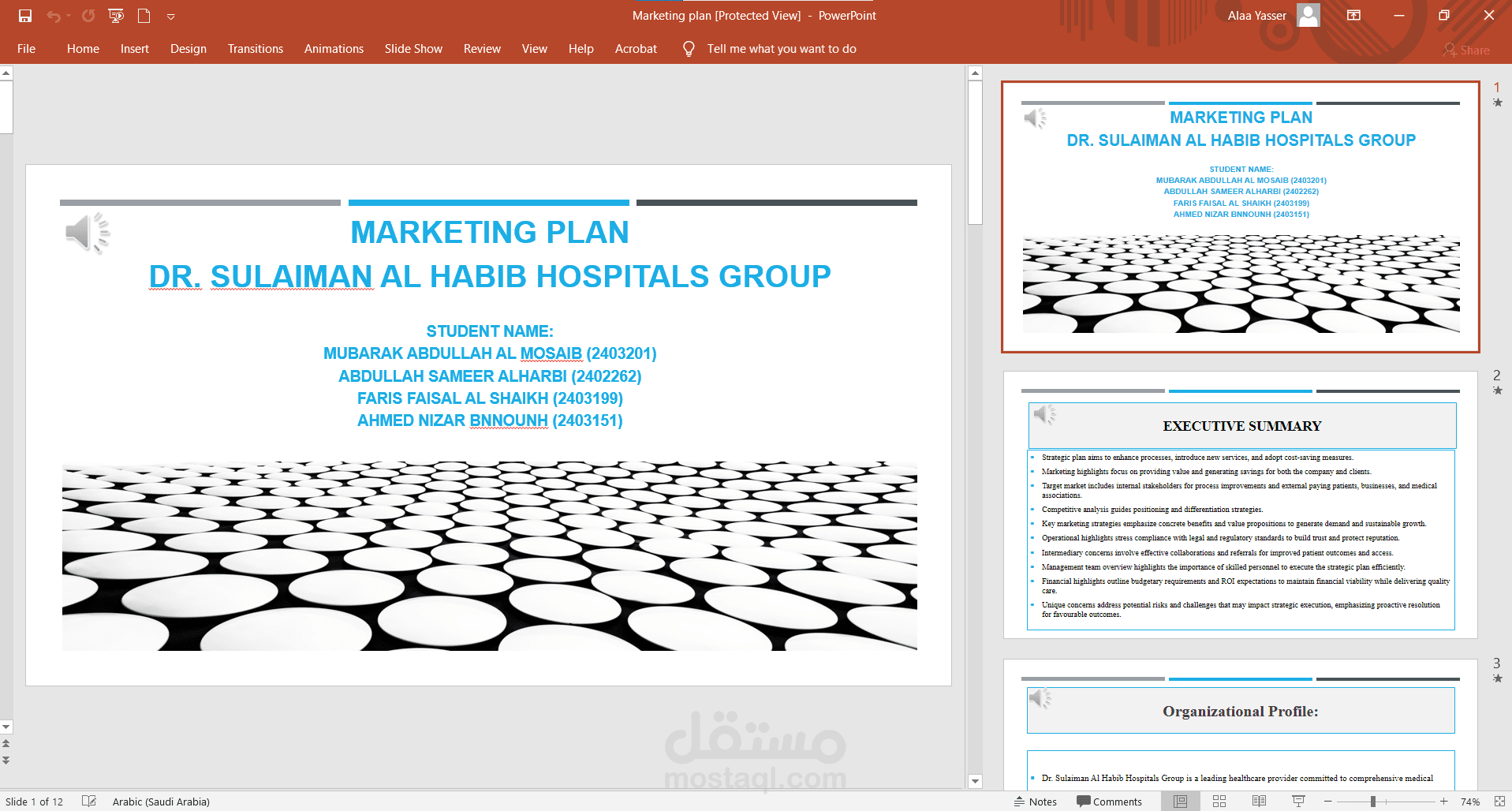Open the Review tab
1512x811 pixels.
(482, 49)
